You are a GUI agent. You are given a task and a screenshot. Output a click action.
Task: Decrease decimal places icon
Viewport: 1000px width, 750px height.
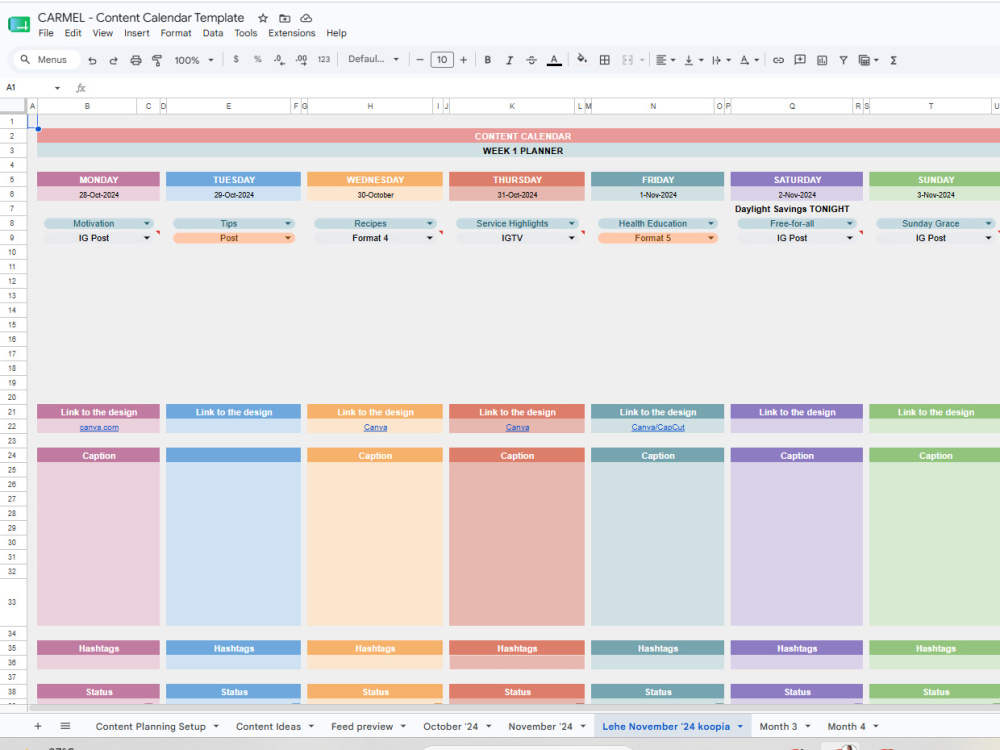[x=279, y=60]
